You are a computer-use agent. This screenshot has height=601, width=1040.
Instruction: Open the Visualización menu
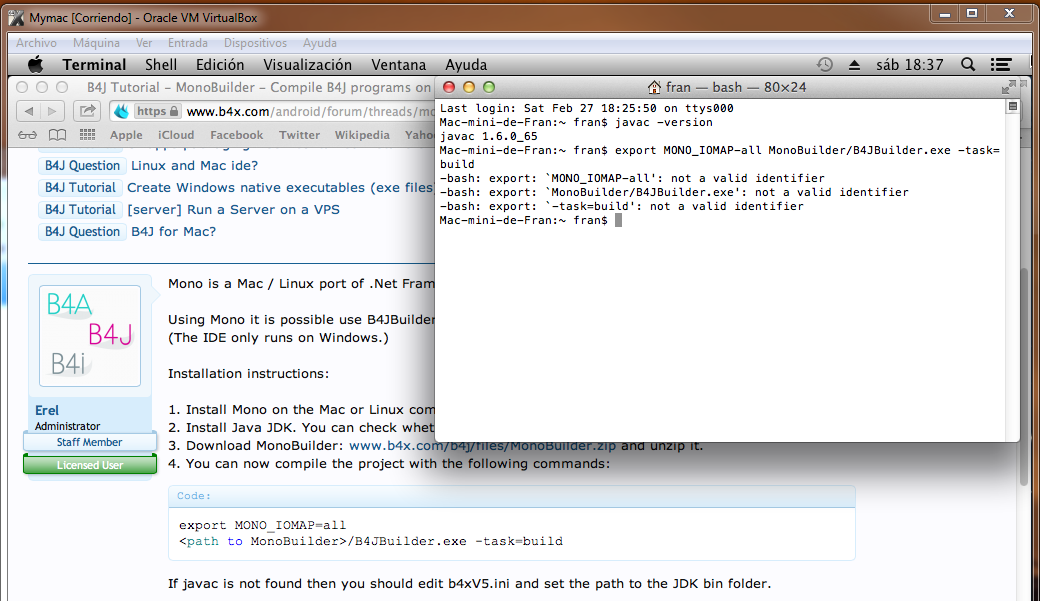click(x=308, y=64)
